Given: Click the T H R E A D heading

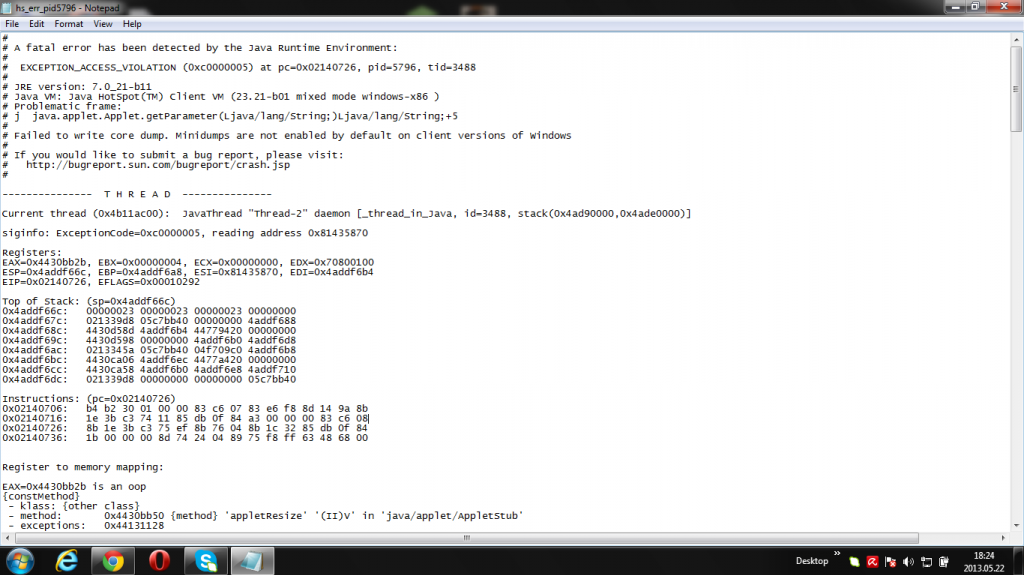Looking at the screenshot, I should 137,194.
